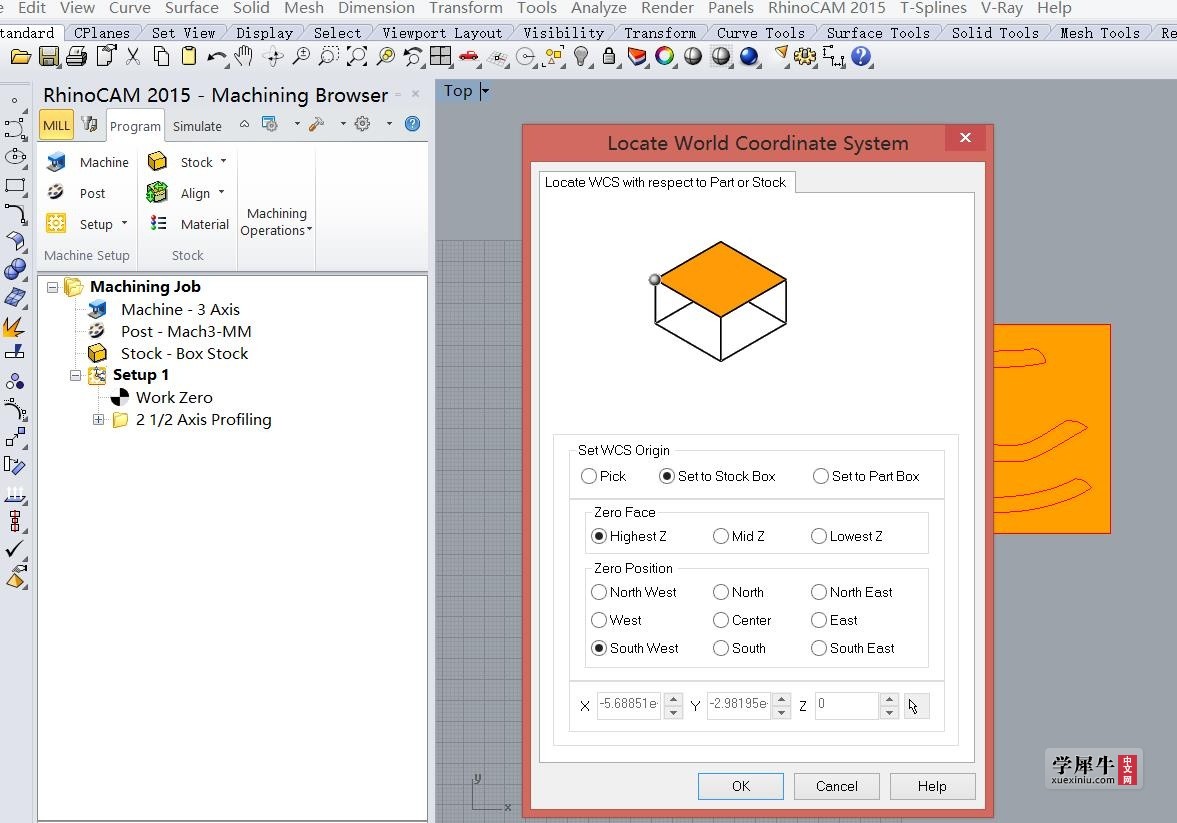Increase the Y value with the up stepper
The height and width of the screenshot is (823, 1177).
tap(781, 699)
